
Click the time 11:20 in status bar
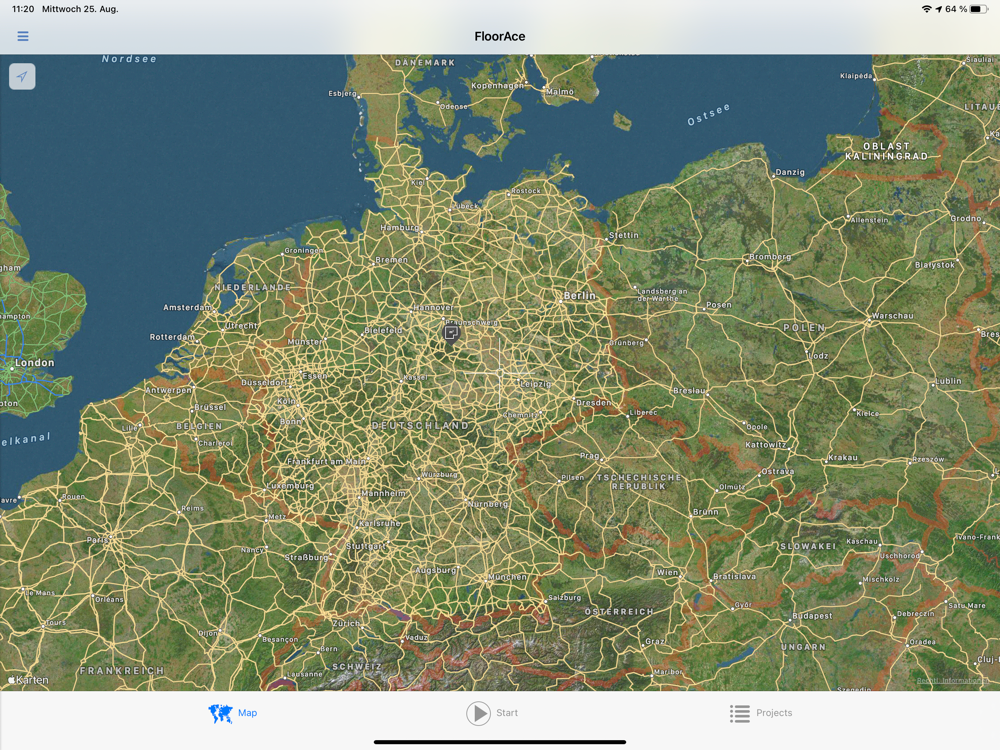pyautogui.click(x=23, y=9)
